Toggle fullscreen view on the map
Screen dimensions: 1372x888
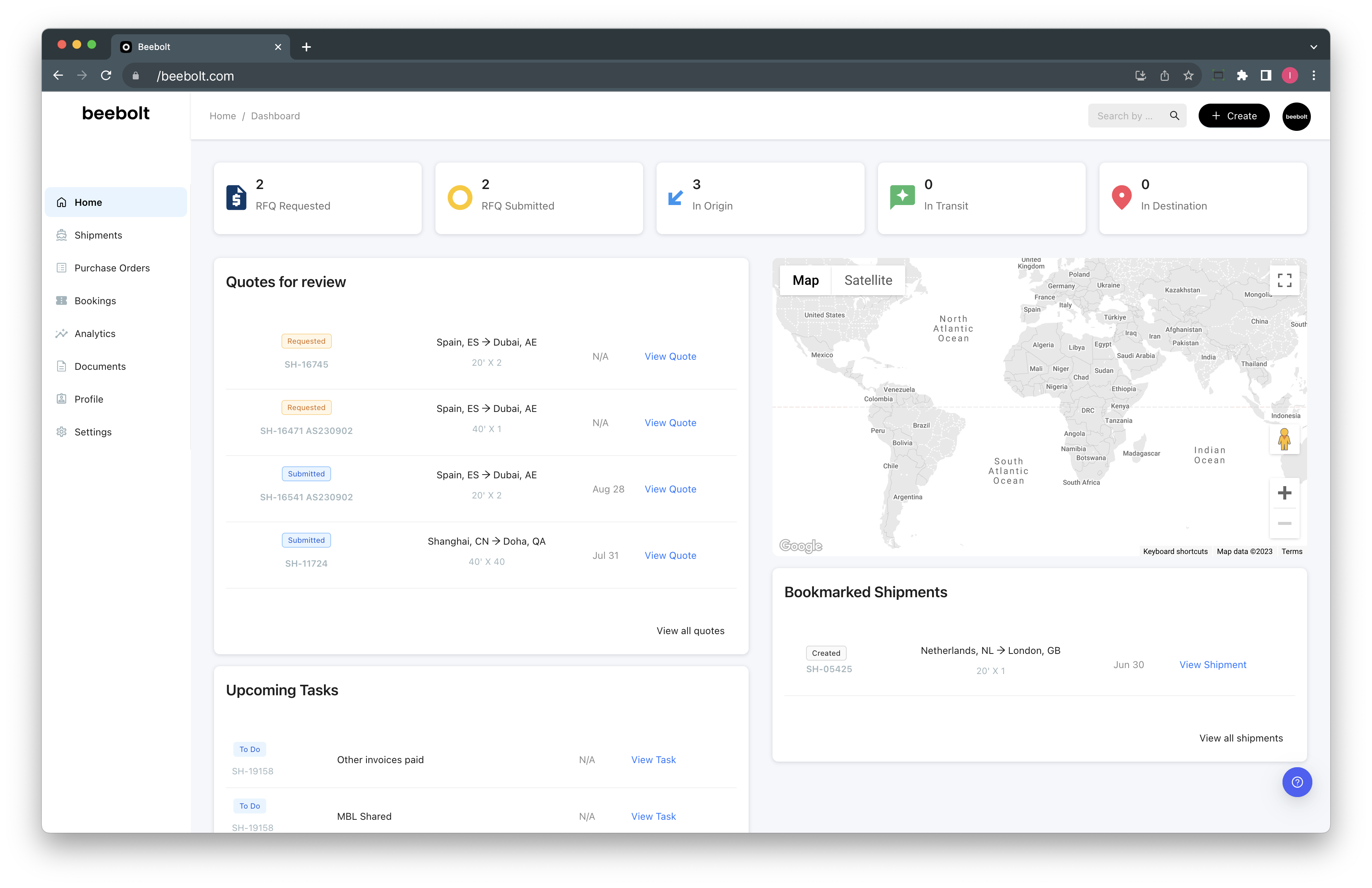point(1284,281)
